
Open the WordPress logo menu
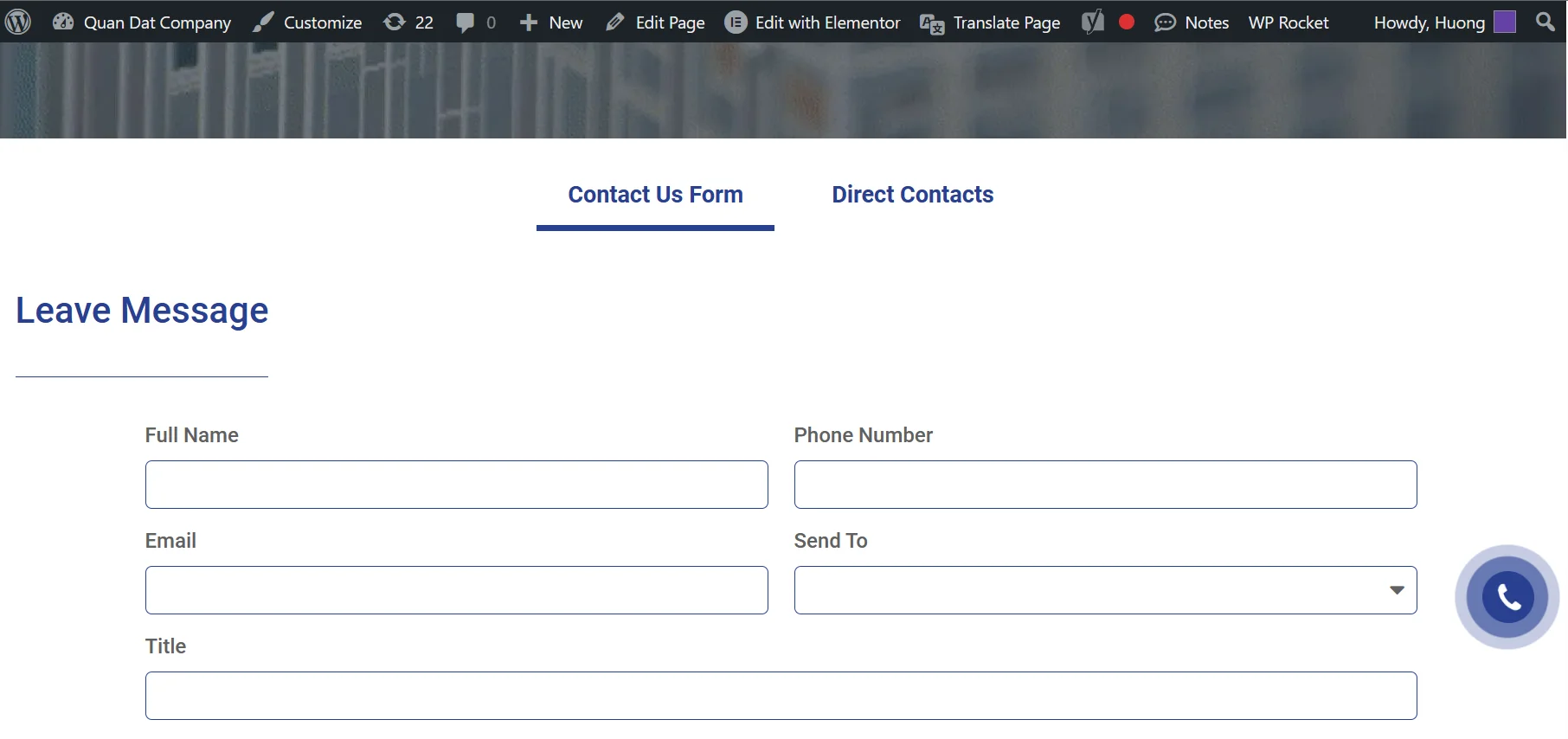[x=18, y=22]
